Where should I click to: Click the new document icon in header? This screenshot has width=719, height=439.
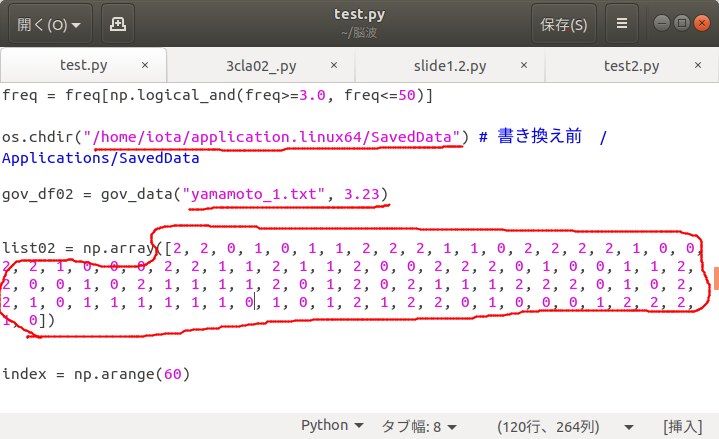(118, 23)
